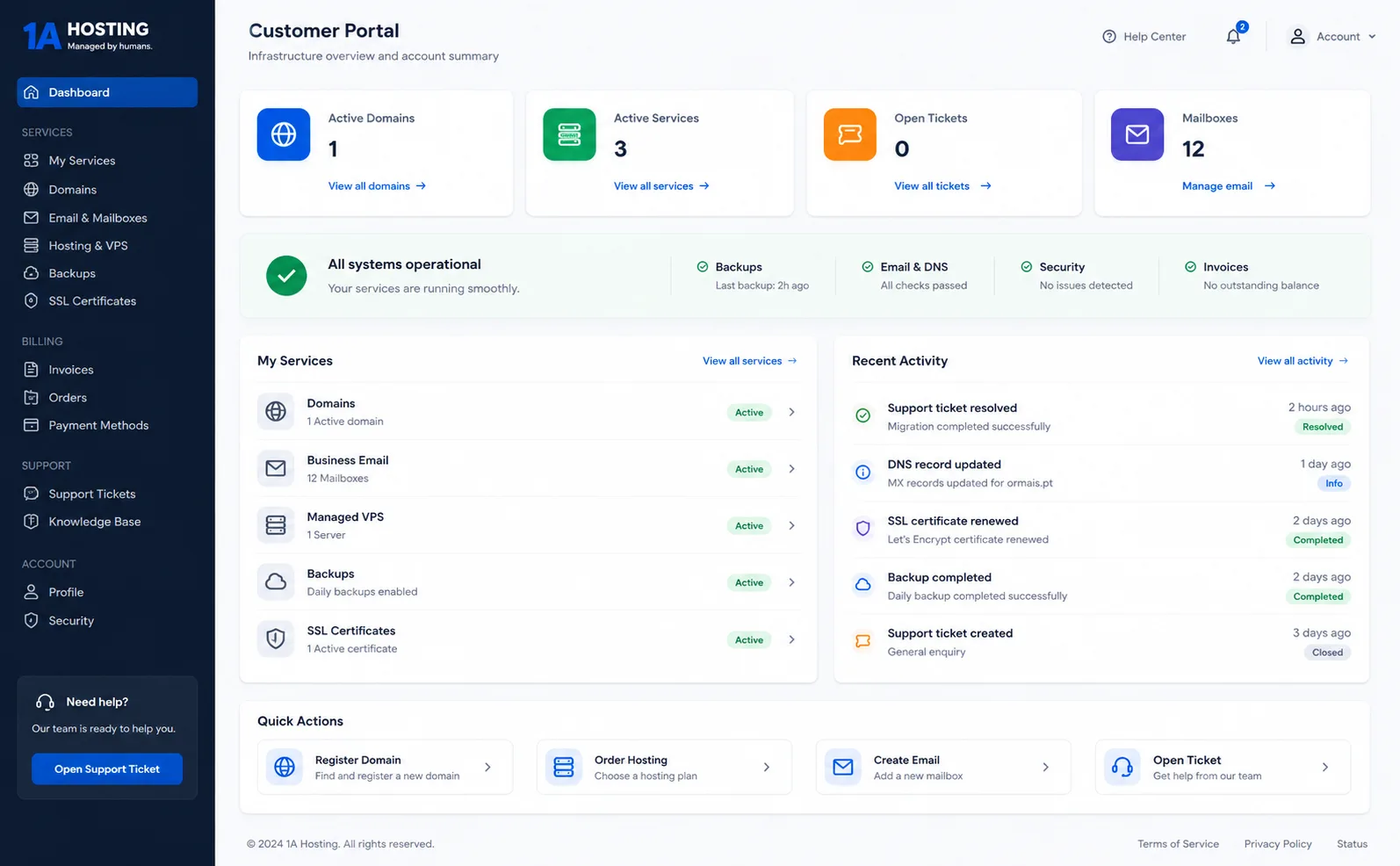Click the Info badge on DNS record updated
1400x866 pixels.
pyautogui.click(x=1334, y=483)
